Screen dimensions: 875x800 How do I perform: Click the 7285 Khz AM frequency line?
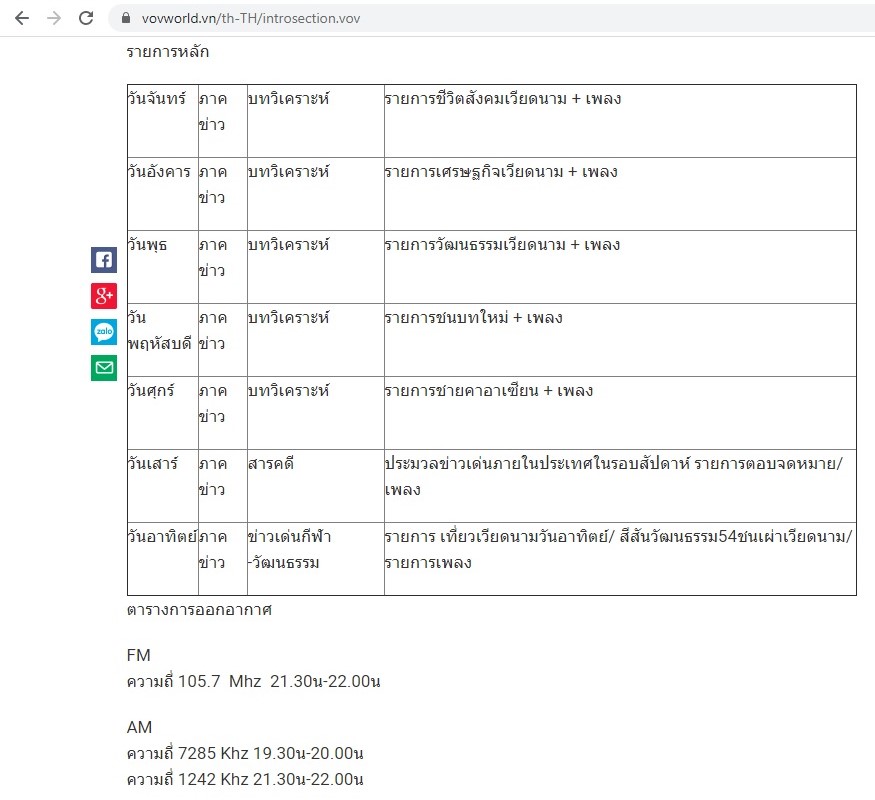(x=244, y=753)
